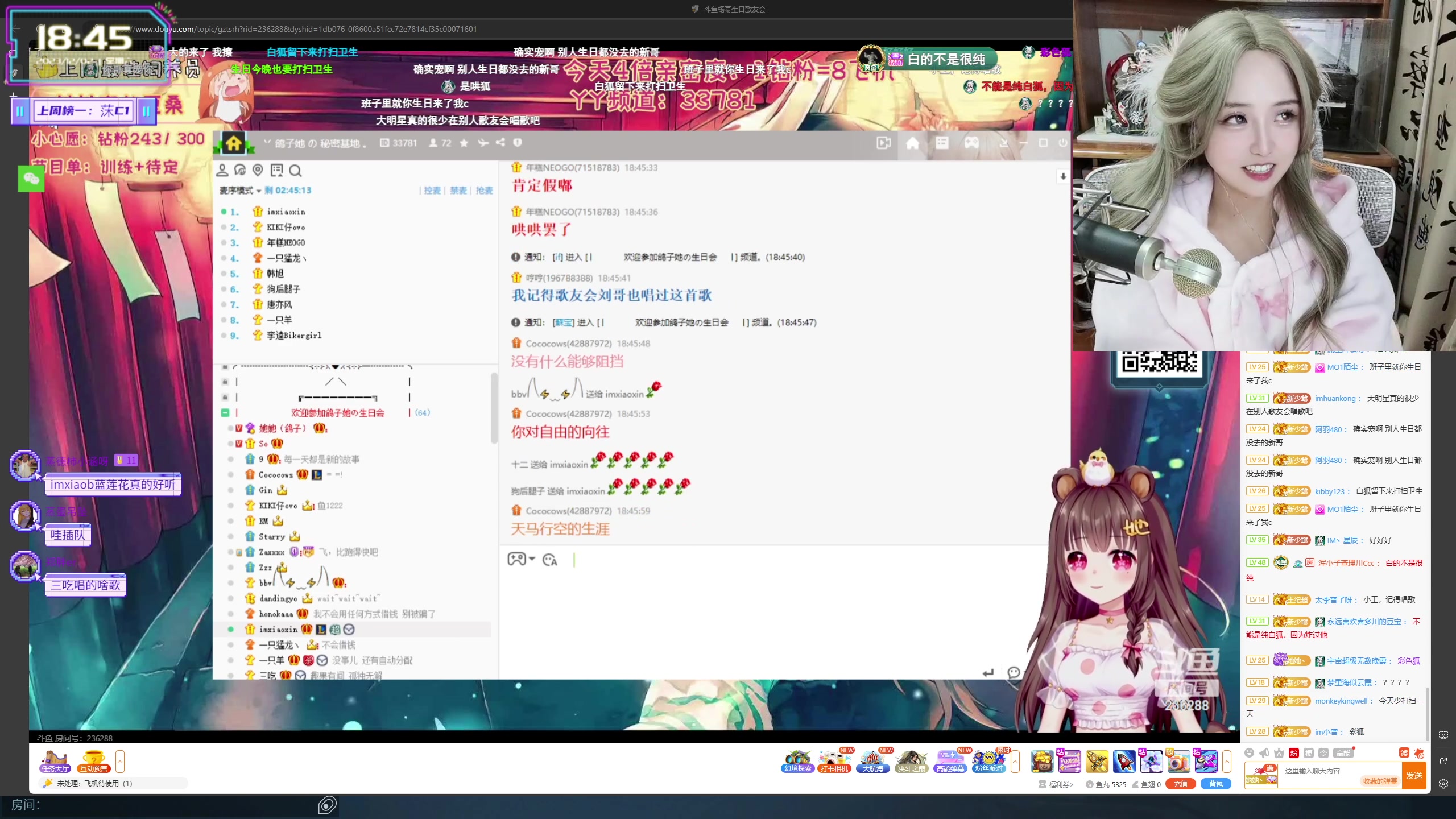The image size is (1456, 819).
Task: Toggle the 粉 fan badge filter
Action: tap(1293, 753)
